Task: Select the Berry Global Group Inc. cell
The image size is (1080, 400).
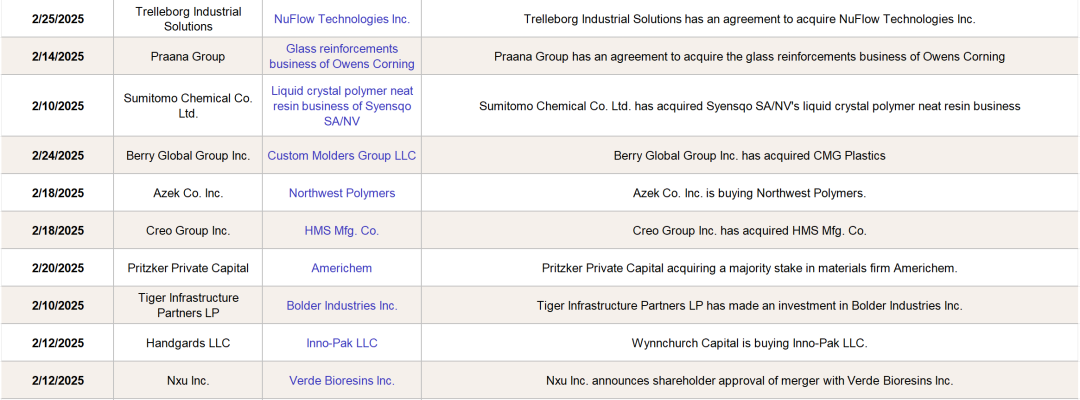Action: coord(188,156)
